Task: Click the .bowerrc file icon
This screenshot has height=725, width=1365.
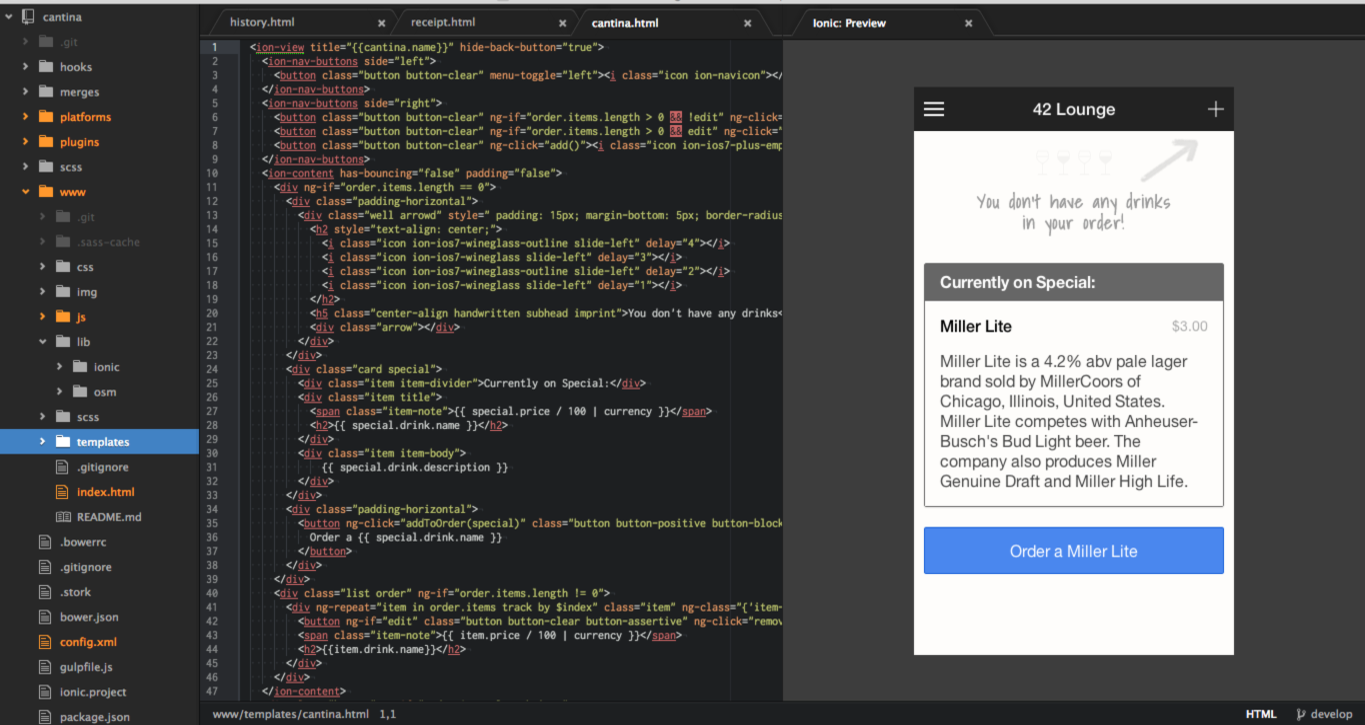Action: pos(45,542)
